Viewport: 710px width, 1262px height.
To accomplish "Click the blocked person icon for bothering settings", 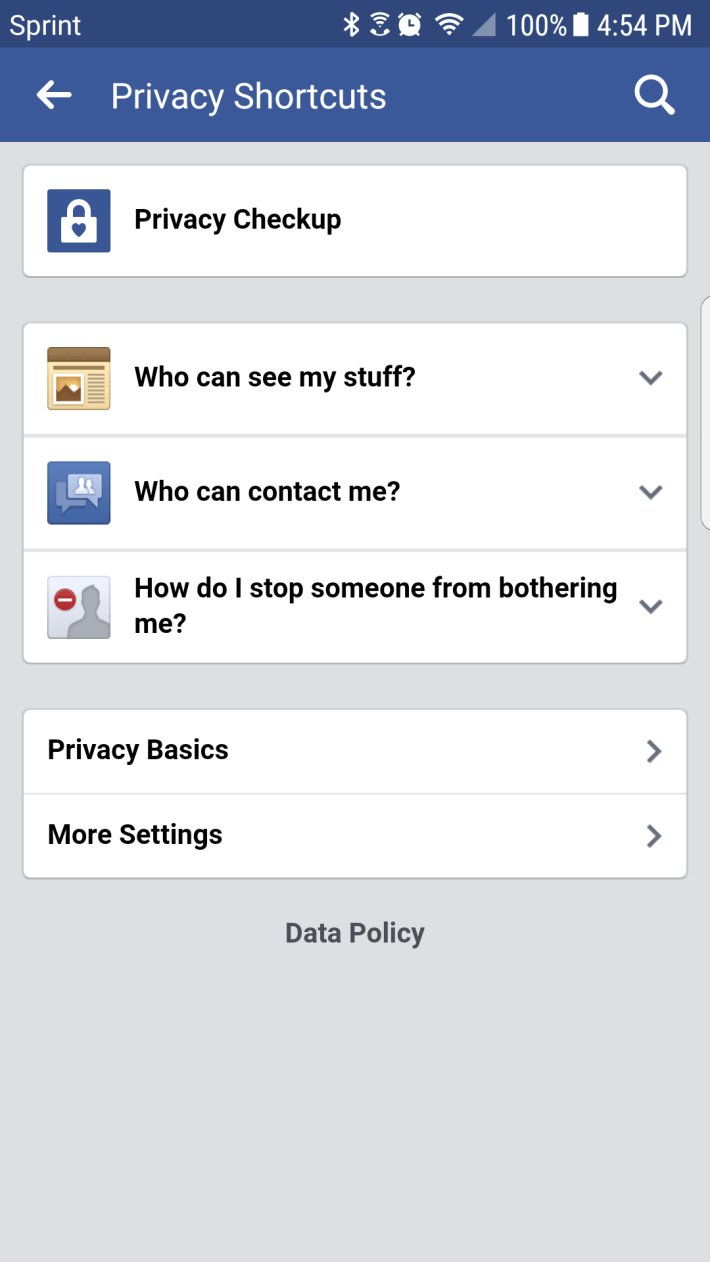I will pyautogui.click(x=78, y=607).
